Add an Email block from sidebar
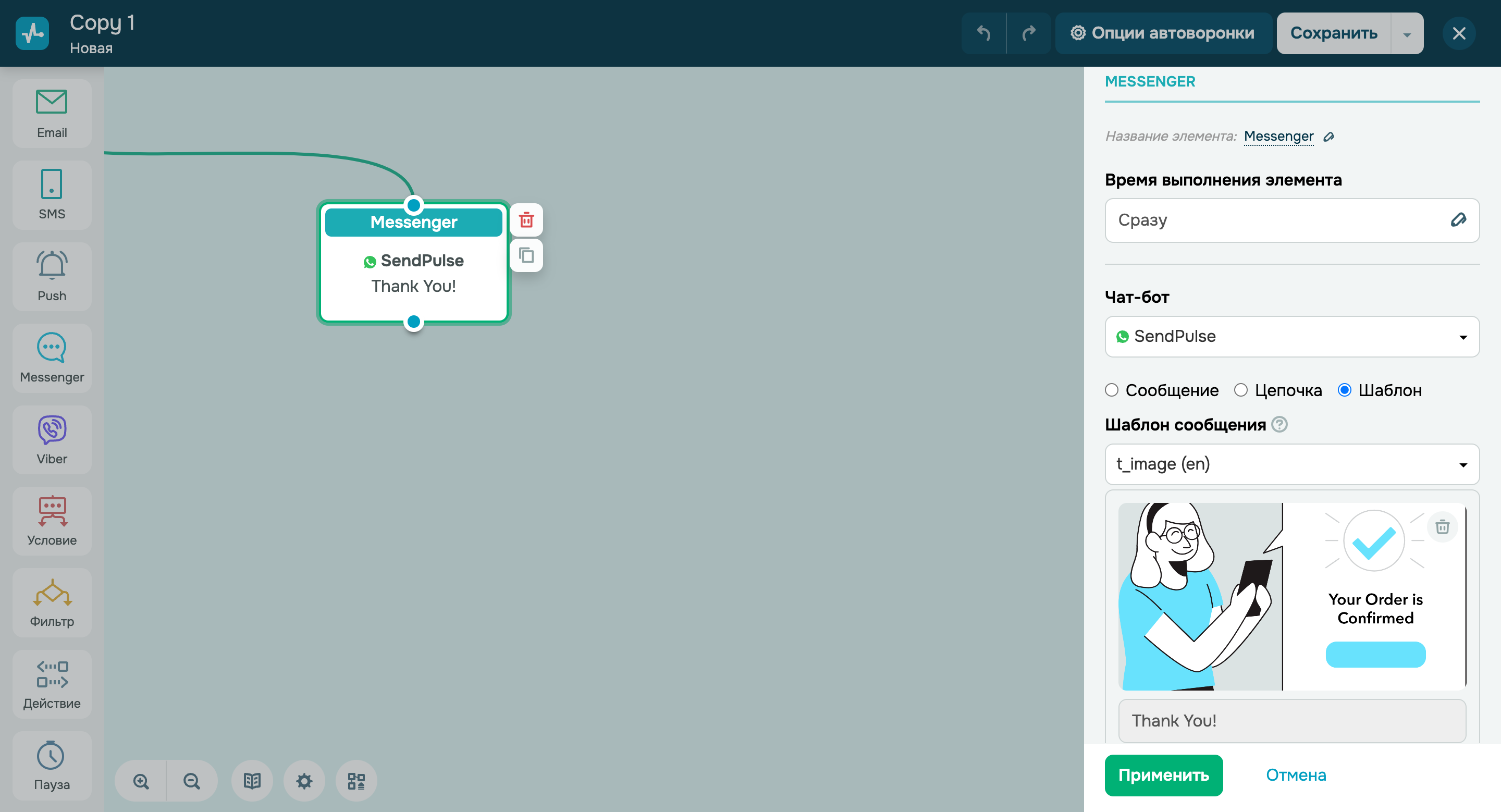The width and height of the screenshot is (1501, 812). point(52,114)
